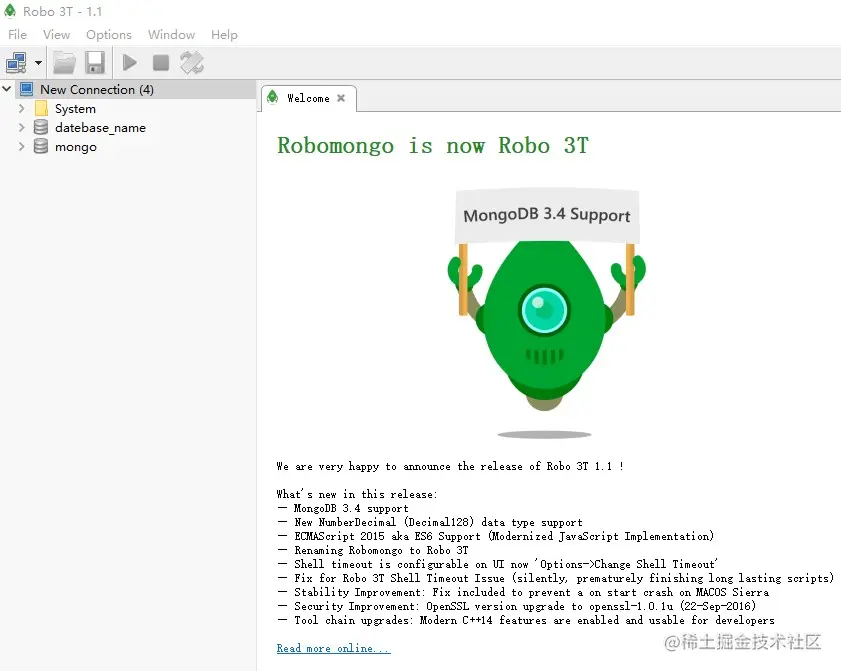Open the File menu
The image size is (841, 671).
[17, 34]
